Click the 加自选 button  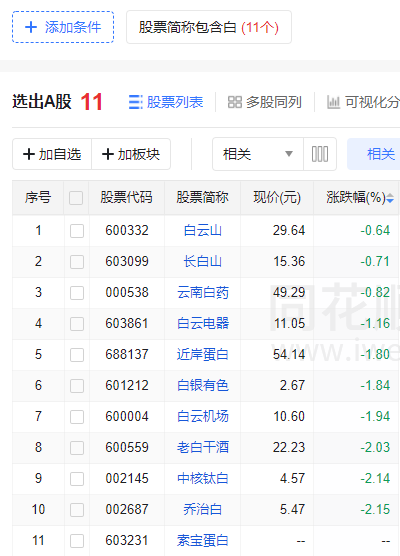click(52, 154)
